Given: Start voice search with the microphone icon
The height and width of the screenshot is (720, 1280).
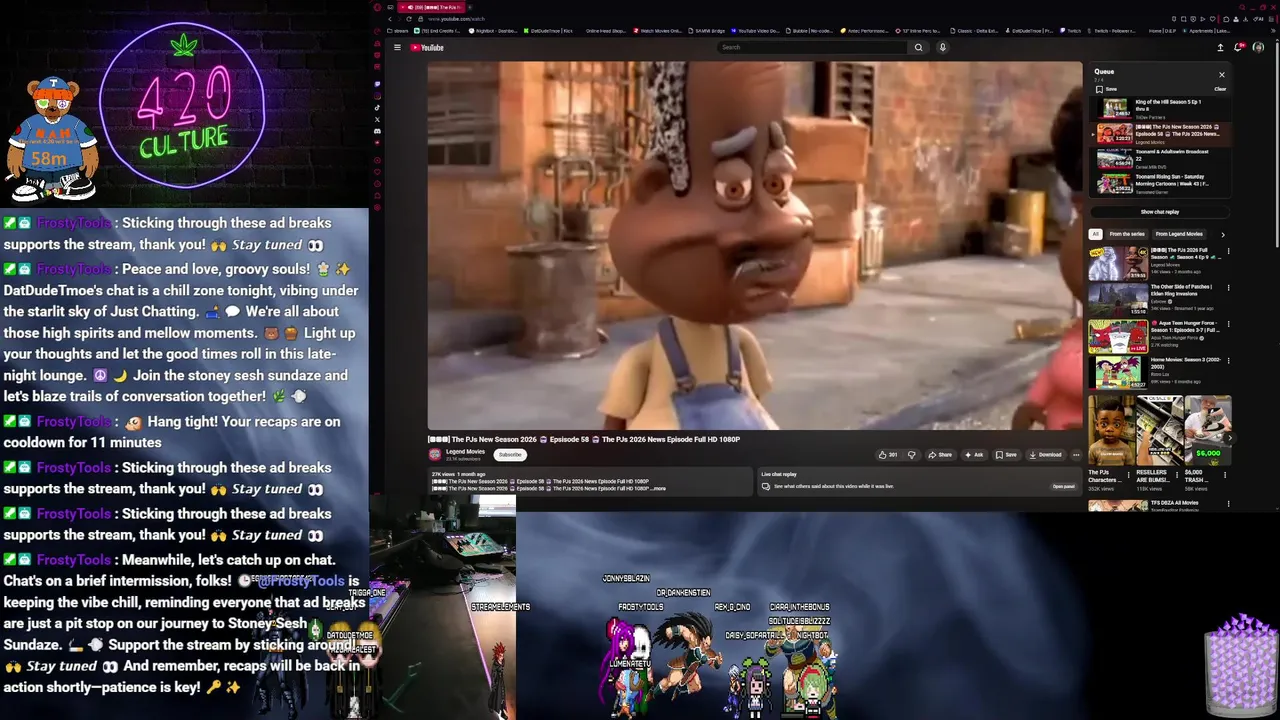Looking at the screenshot, I should point(942,47).
